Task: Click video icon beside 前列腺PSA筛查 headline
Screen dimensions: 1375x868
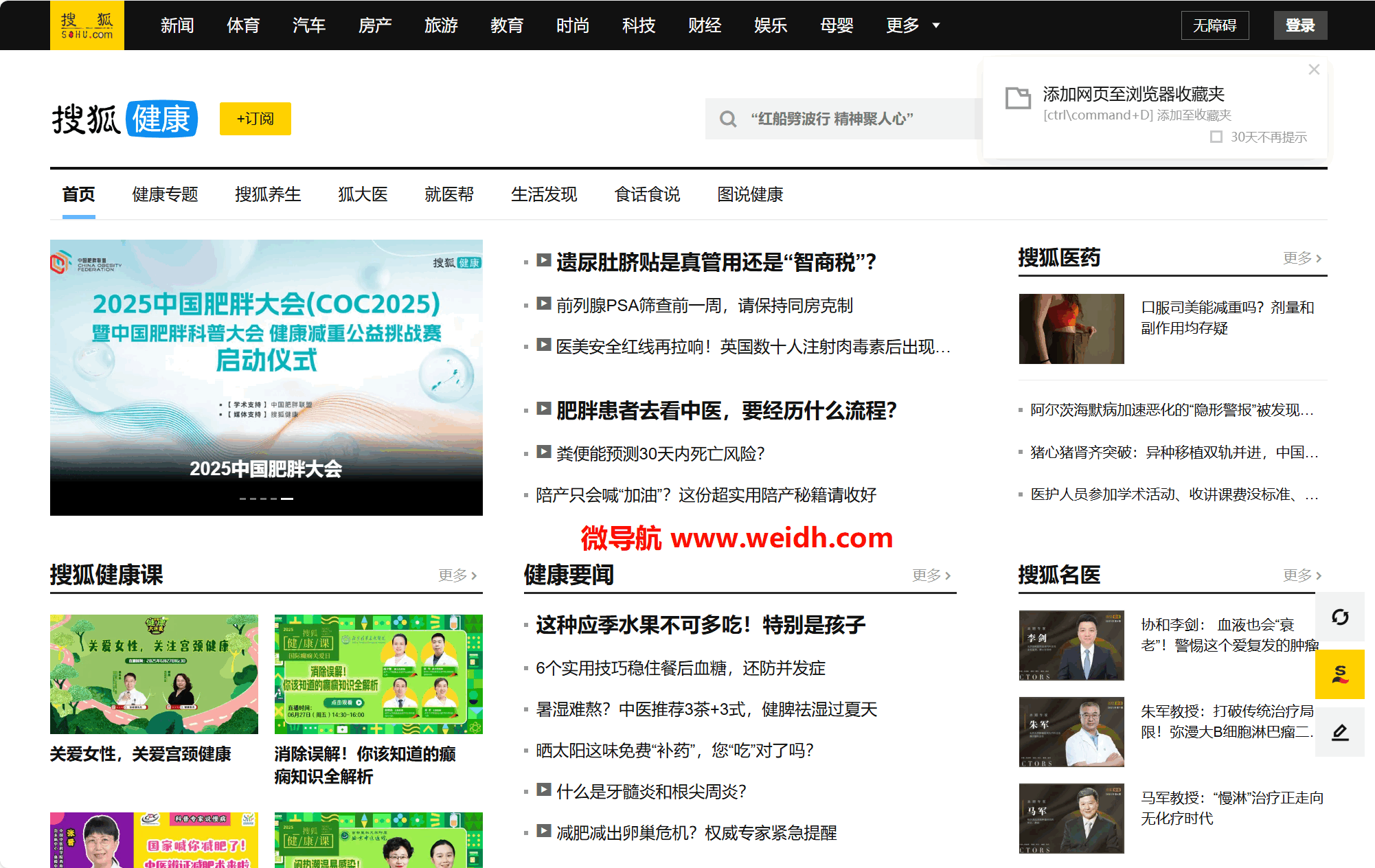Action: click(x=544, y=304)
